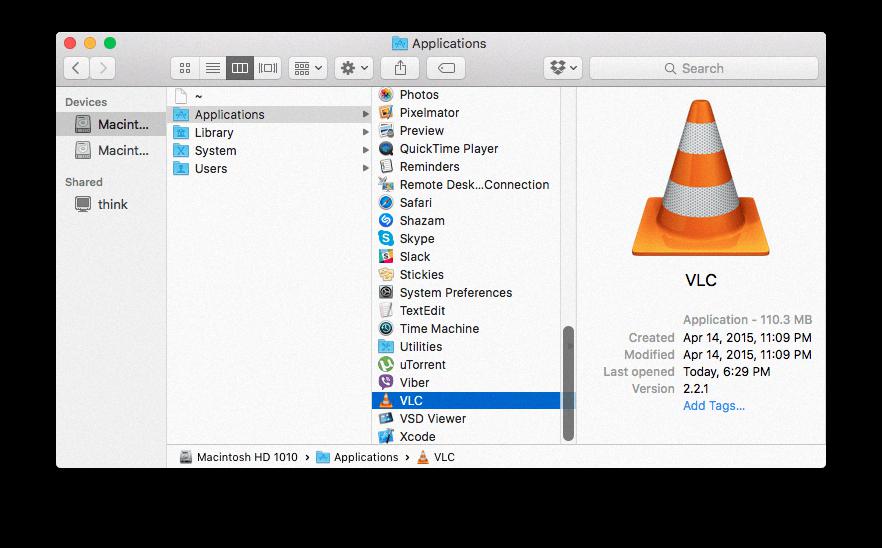The image size is (882, 548).
Task: Click the Edit Tags toolbar button
Action: click(x=446, y=68)
